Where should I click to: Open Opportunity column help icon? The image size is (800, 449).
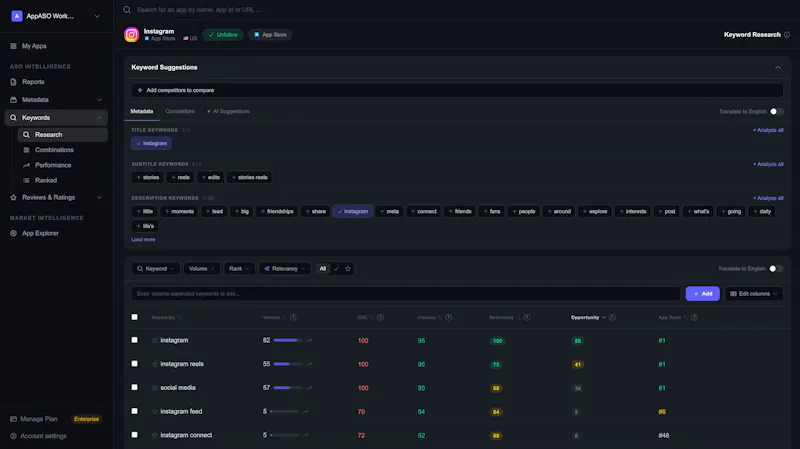pyautogui.click(x=612, y=317)
